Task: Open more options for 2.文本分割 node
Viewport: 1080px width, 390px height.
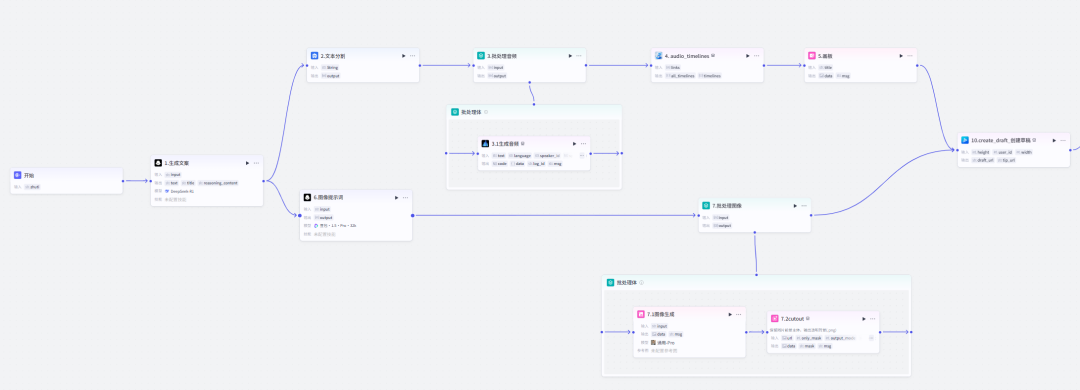Action: point(413,56)
